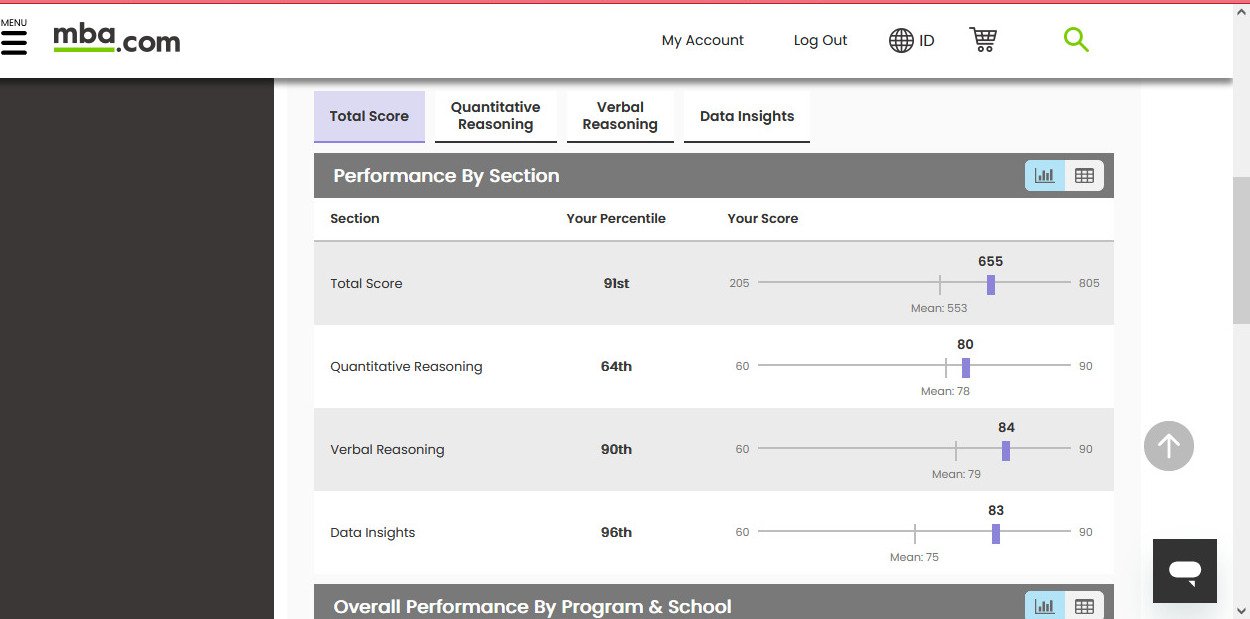1250x619 pixels.
Task: Open the shopping cart icon
Action: coord(983,40)
